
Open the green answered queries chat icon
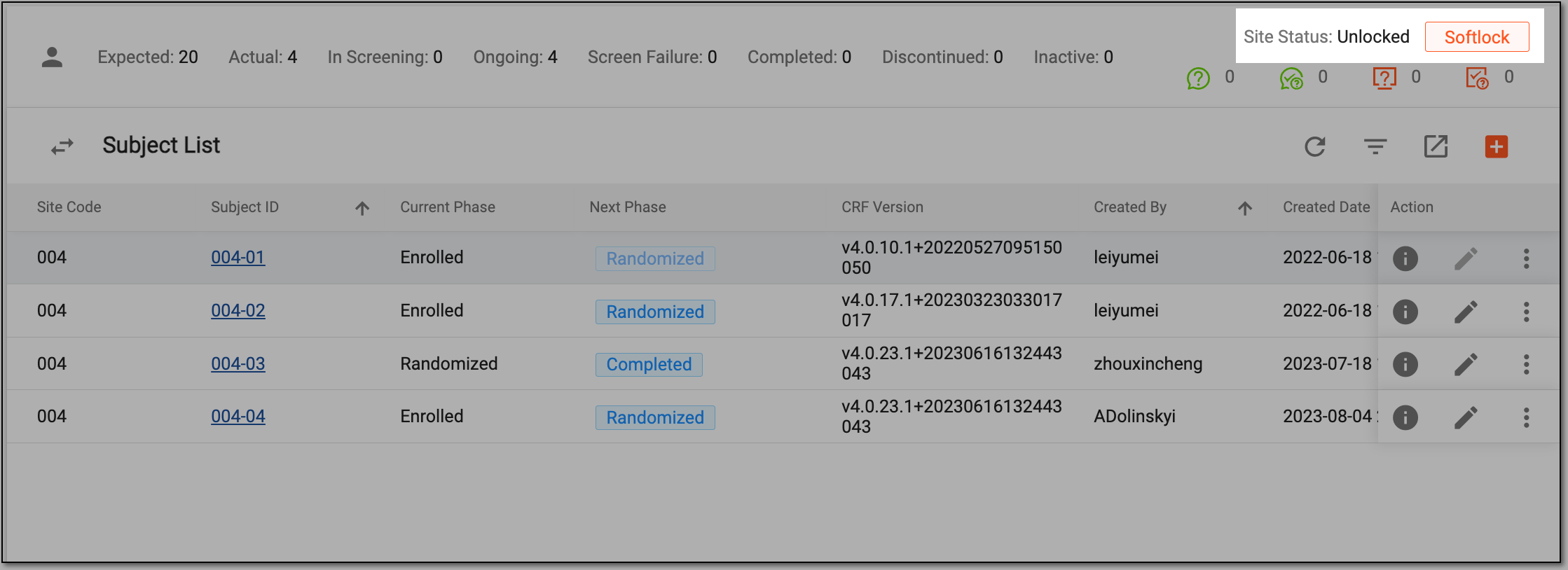click(1291, 78)
